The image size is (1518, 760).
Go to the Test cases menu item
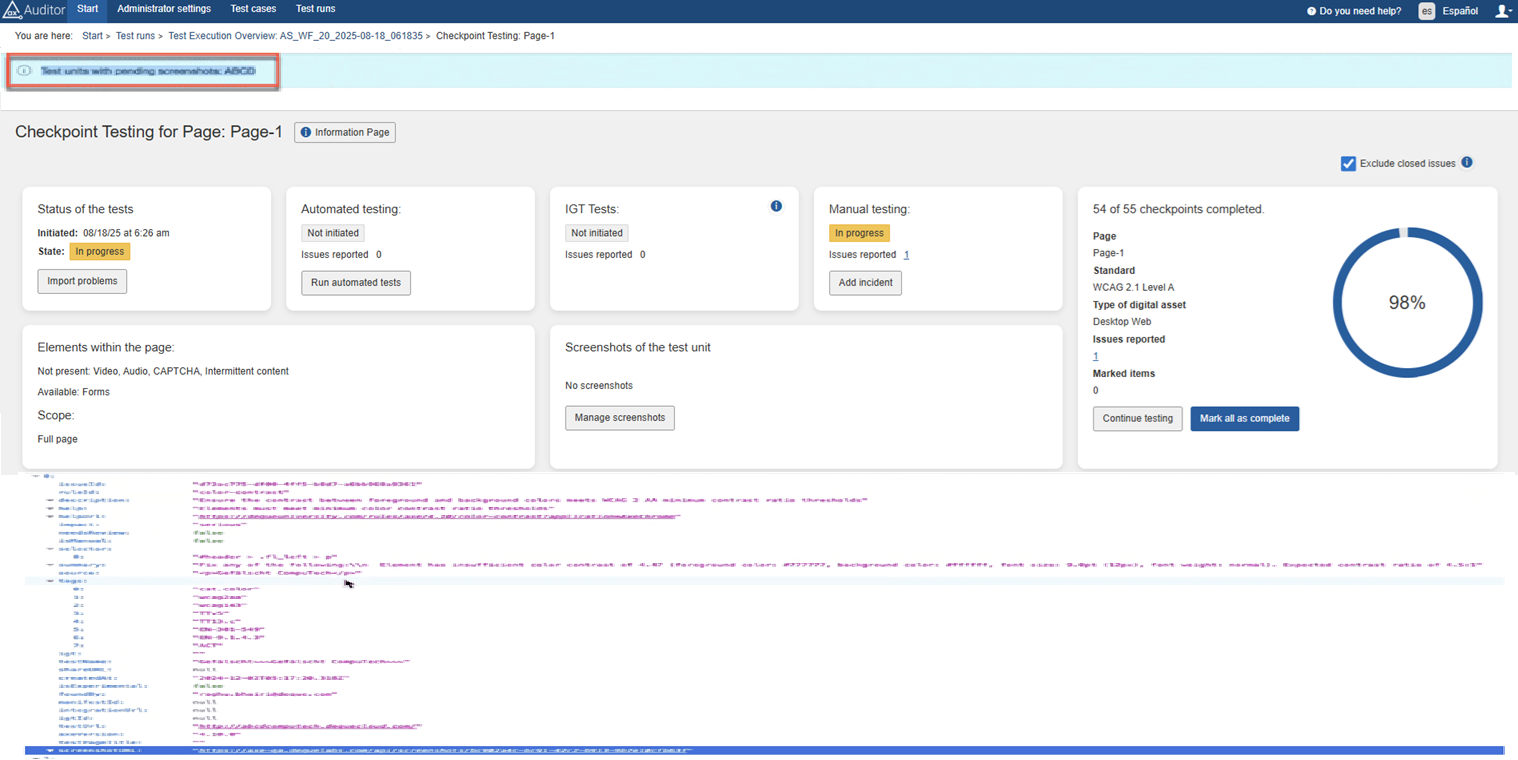click(x=253, y=9)
